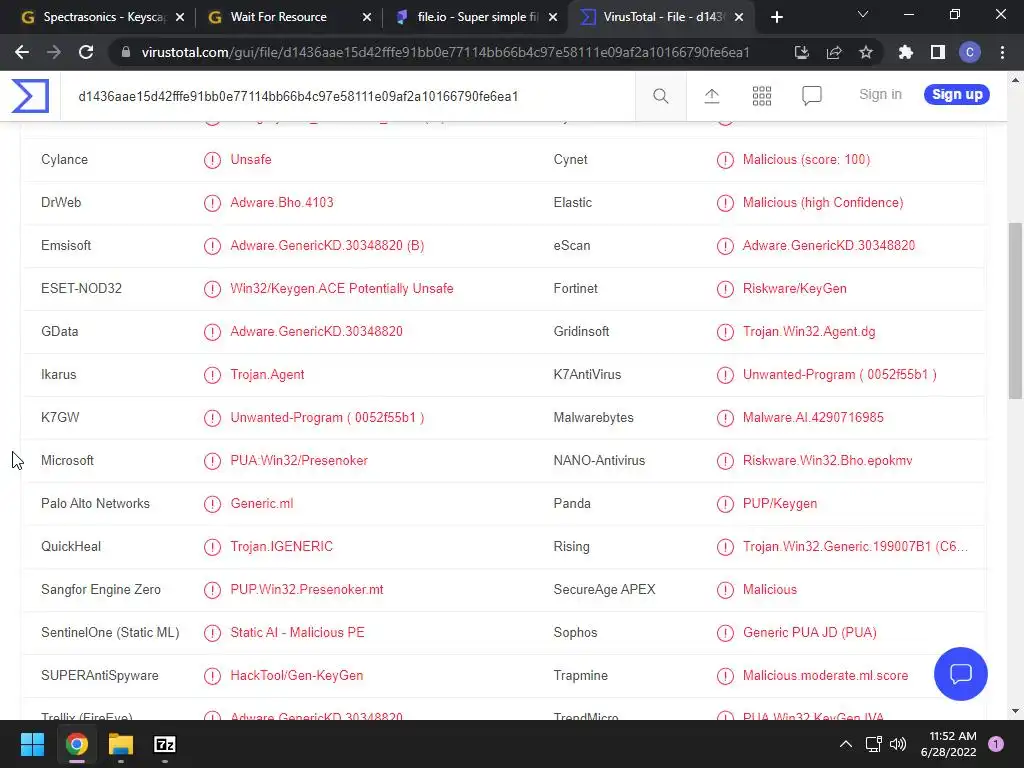The height and width of the screenshot is (768, 1024).
Task: Click alert icon beside HackTool/Gen-KeyGen
Action: [x=212, y=676]
